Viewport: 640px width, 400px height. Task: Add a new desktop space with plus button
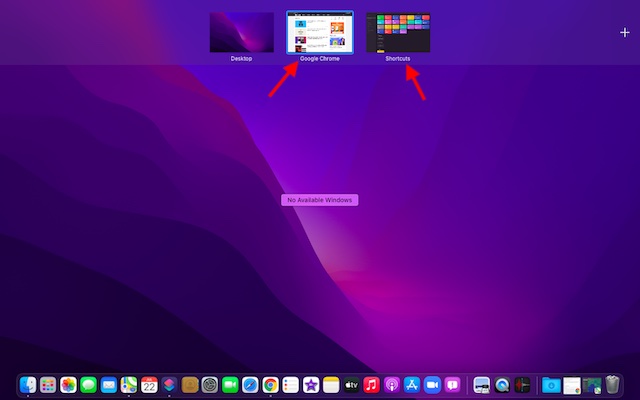(624, 32)
